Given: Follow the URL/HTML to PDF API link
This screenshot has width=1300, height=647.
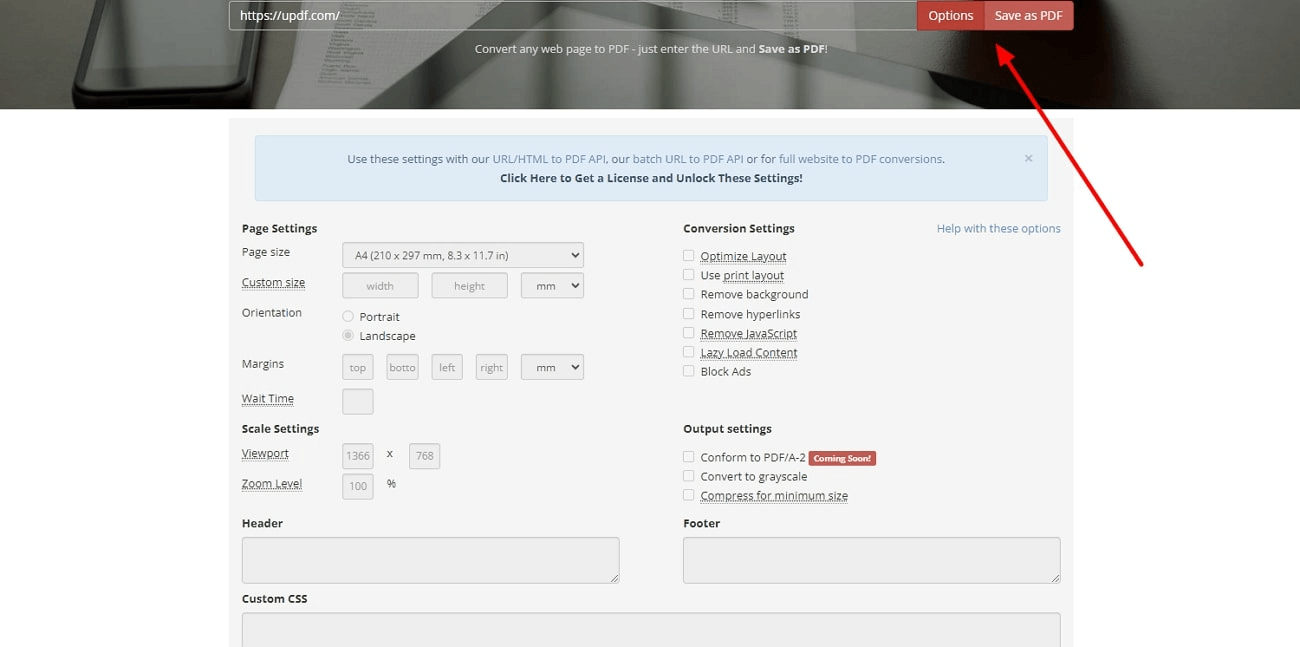Looking at the screenshot, I should pos(549,159).
